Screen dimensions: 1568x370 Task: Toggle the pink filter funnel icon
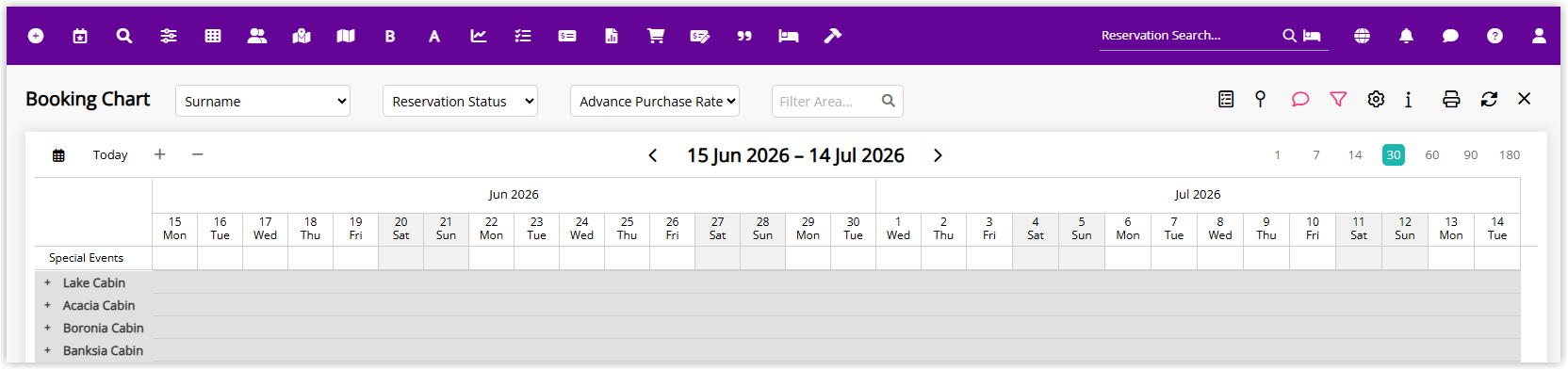1338,99
